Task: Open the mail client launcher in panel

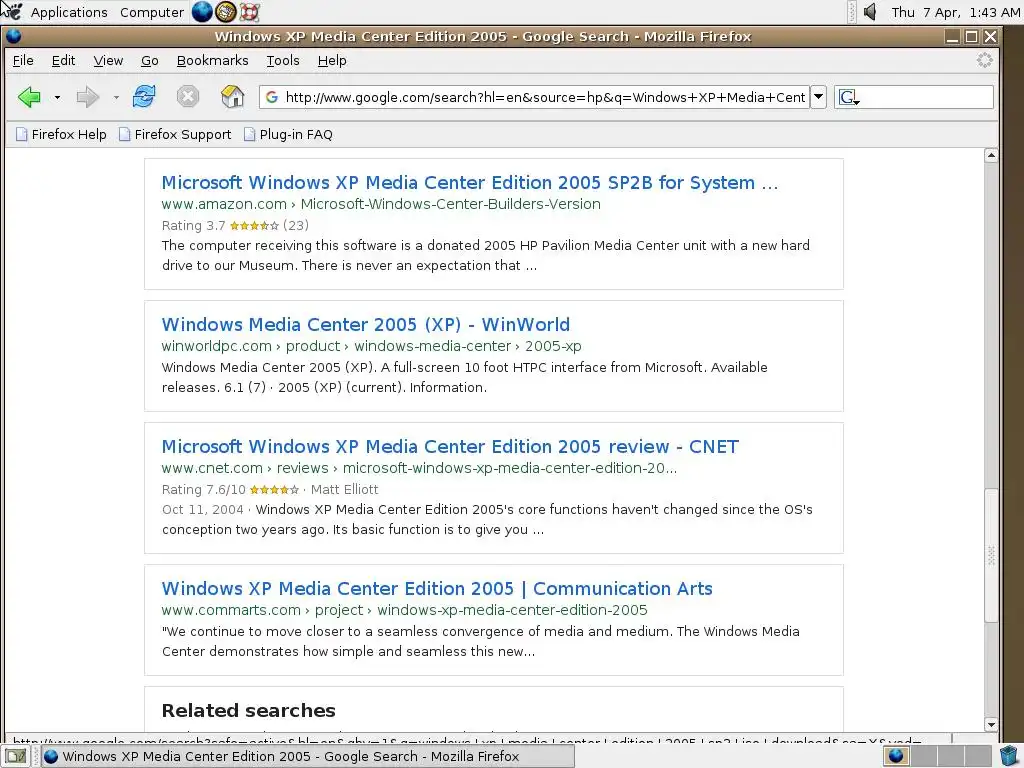Action: (x=226, y=12)
